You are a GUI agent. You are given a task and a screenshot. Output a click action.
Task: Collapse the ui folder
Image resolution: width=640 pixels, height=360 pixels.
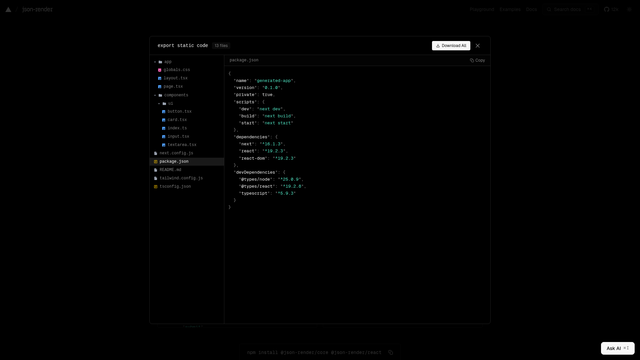[159, 104]
